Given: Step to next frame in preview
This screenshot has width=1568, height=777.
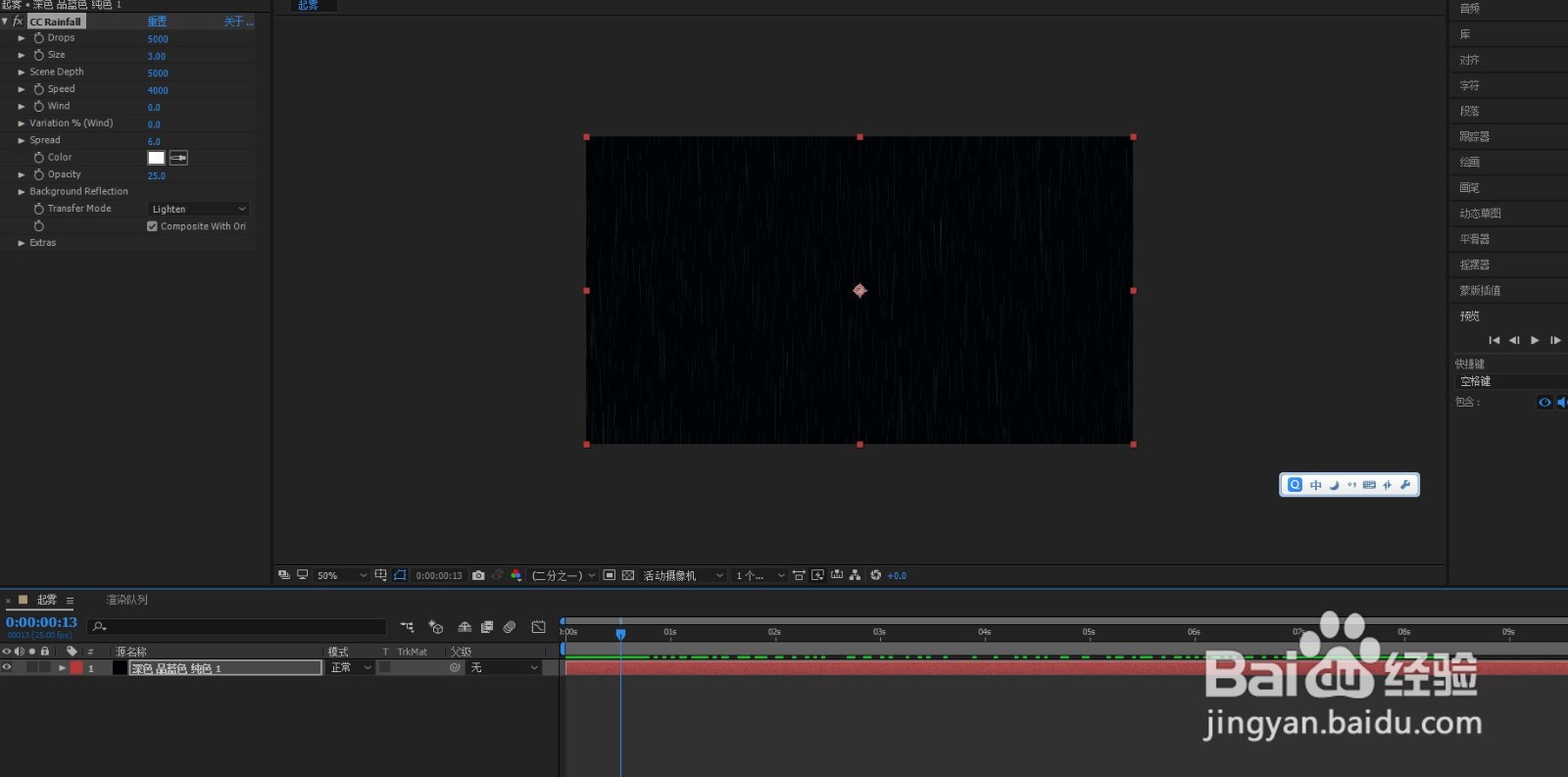Looking at the screenshot, I should [1555, 340].
